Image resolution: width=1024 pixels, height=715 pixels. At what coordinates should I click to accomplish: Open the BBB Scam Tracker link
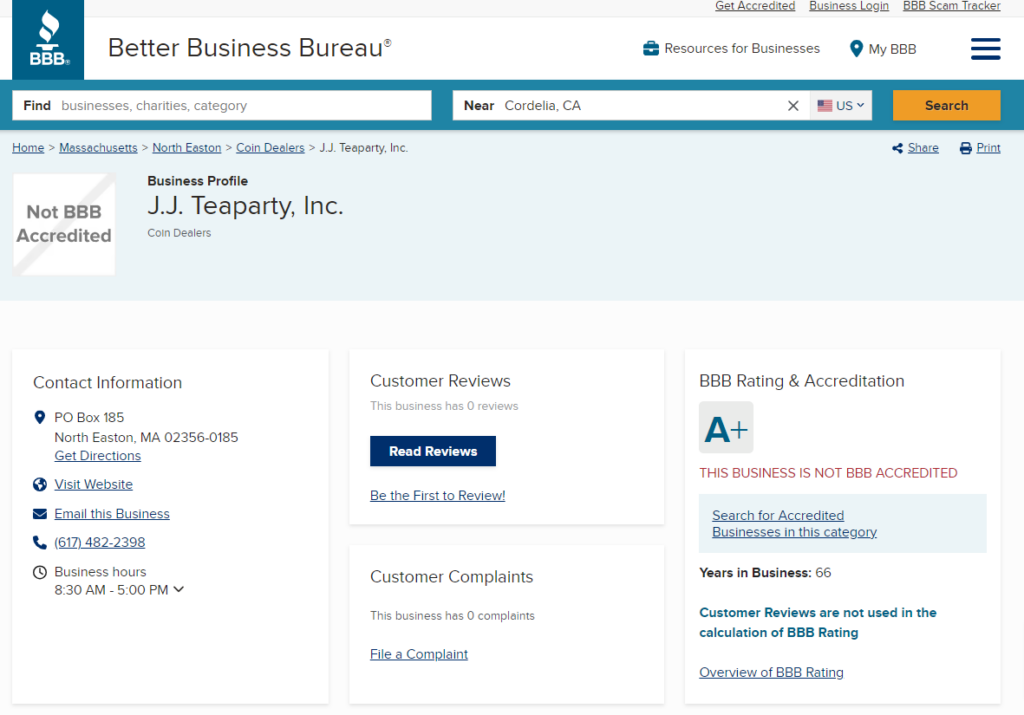point(952,6)
